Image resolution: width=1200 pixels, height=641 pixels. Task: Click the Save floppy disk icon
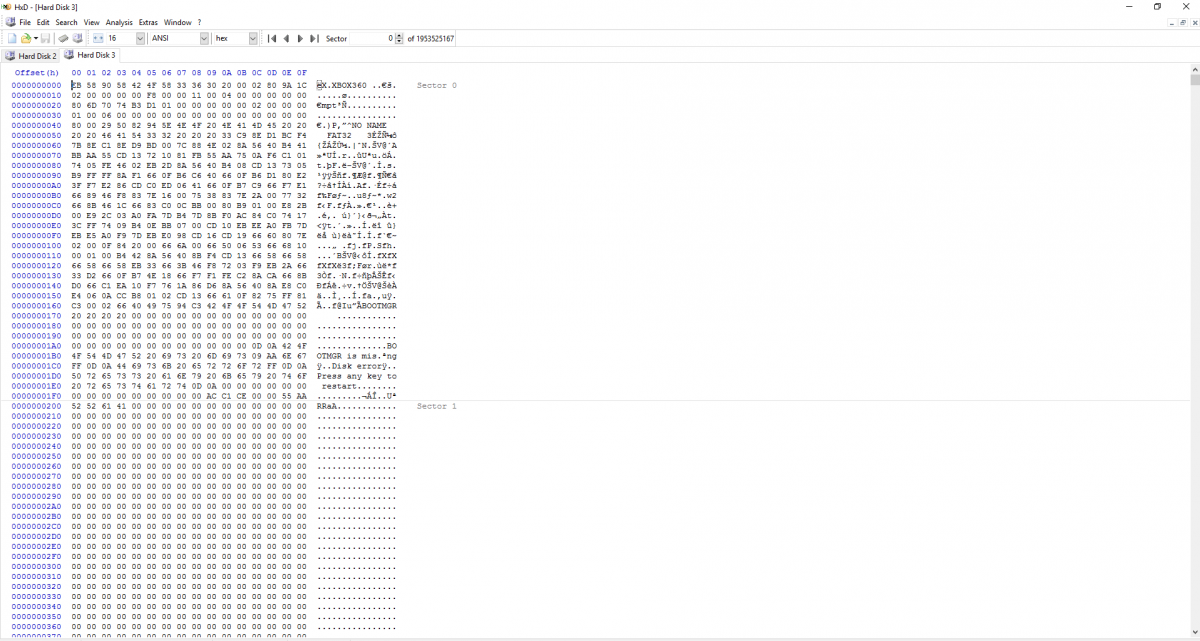(x=46, y=38)
